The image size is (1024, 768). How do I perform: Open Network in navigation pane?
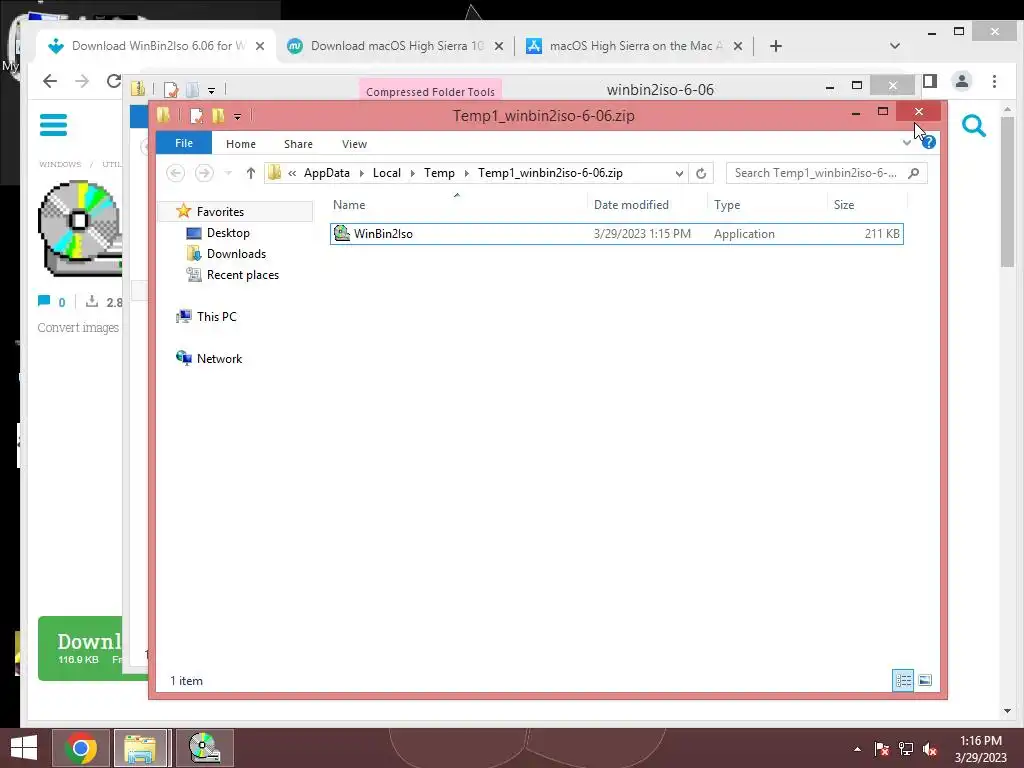click(219, 359)
